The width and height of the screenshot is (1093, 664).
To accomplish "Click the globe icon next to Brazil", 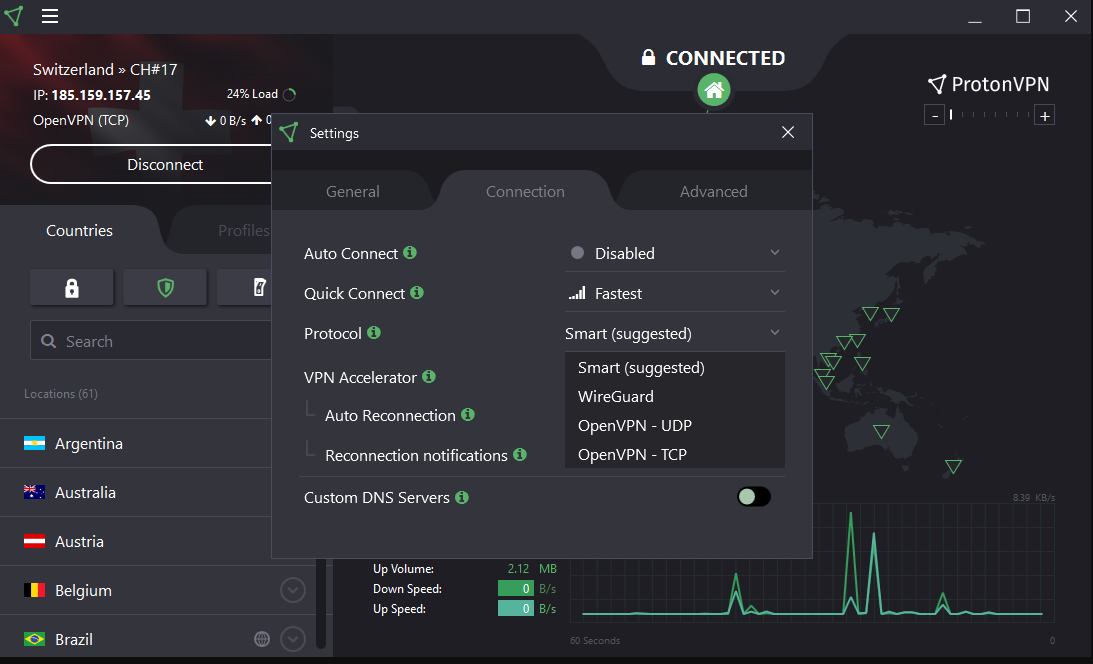I will [262, 638].
